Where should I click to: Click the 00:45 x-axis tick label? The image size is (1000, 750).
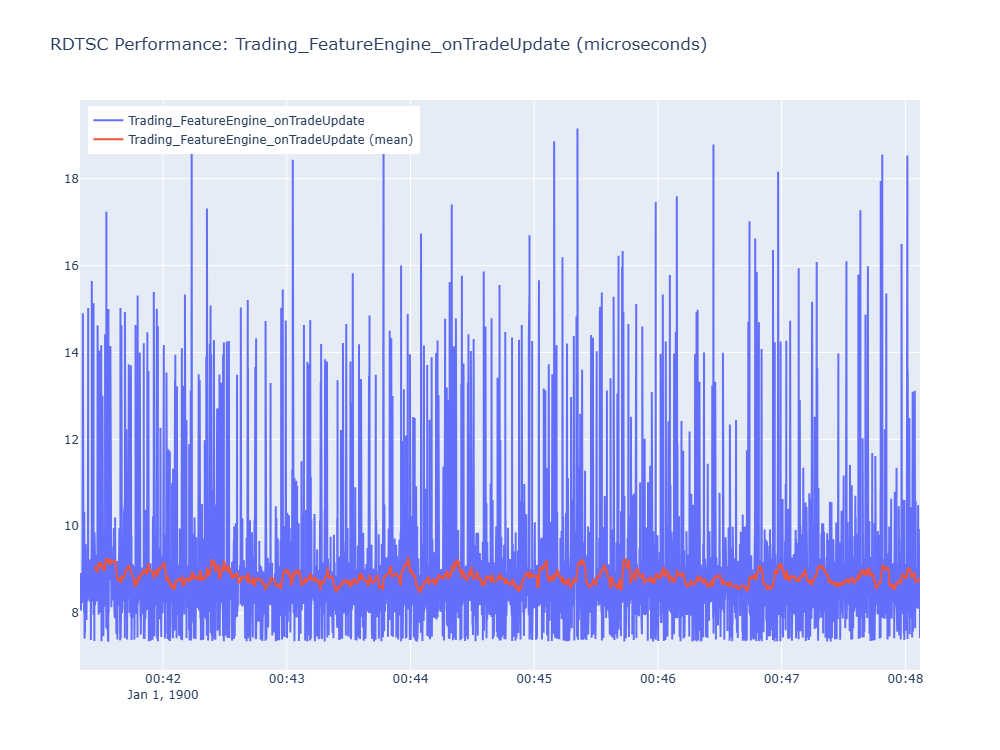tap(534, 679)
